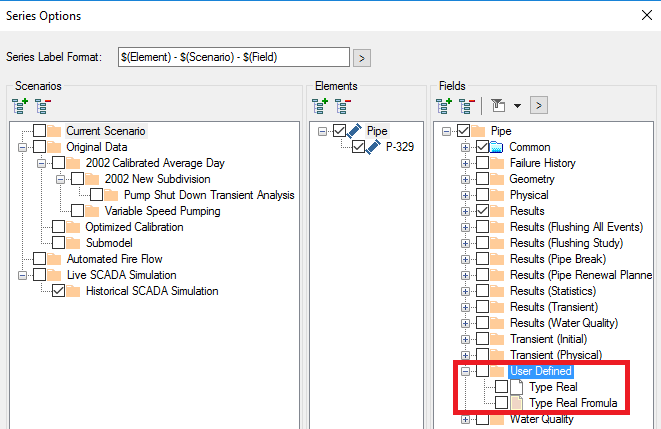Screen dimensions: 661x429
Task: Click Collapse All icon in Scenarios panel
Action: (43, 106)
